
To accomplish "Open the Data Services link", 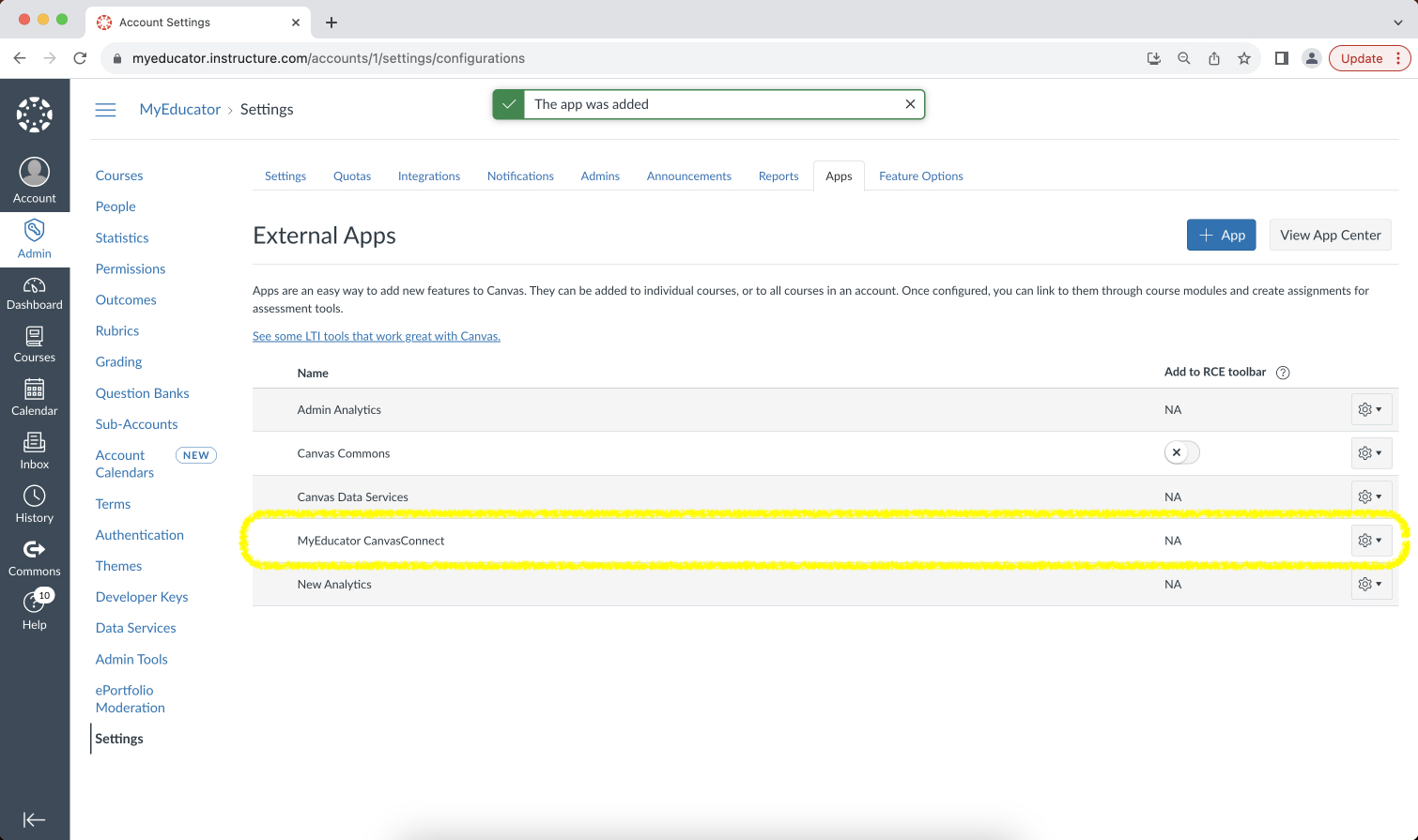I will [135, 628].
